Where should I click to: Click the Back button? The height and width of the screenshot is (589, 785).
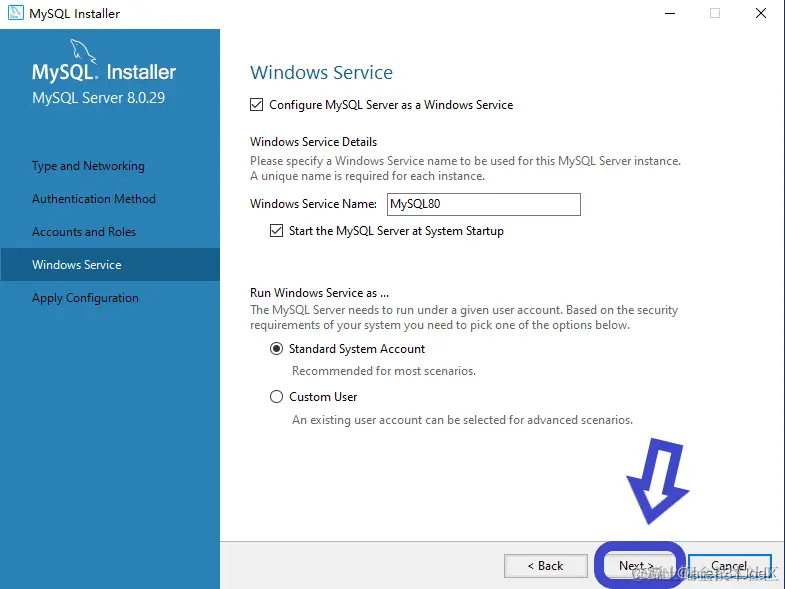(x=546, y=566)
